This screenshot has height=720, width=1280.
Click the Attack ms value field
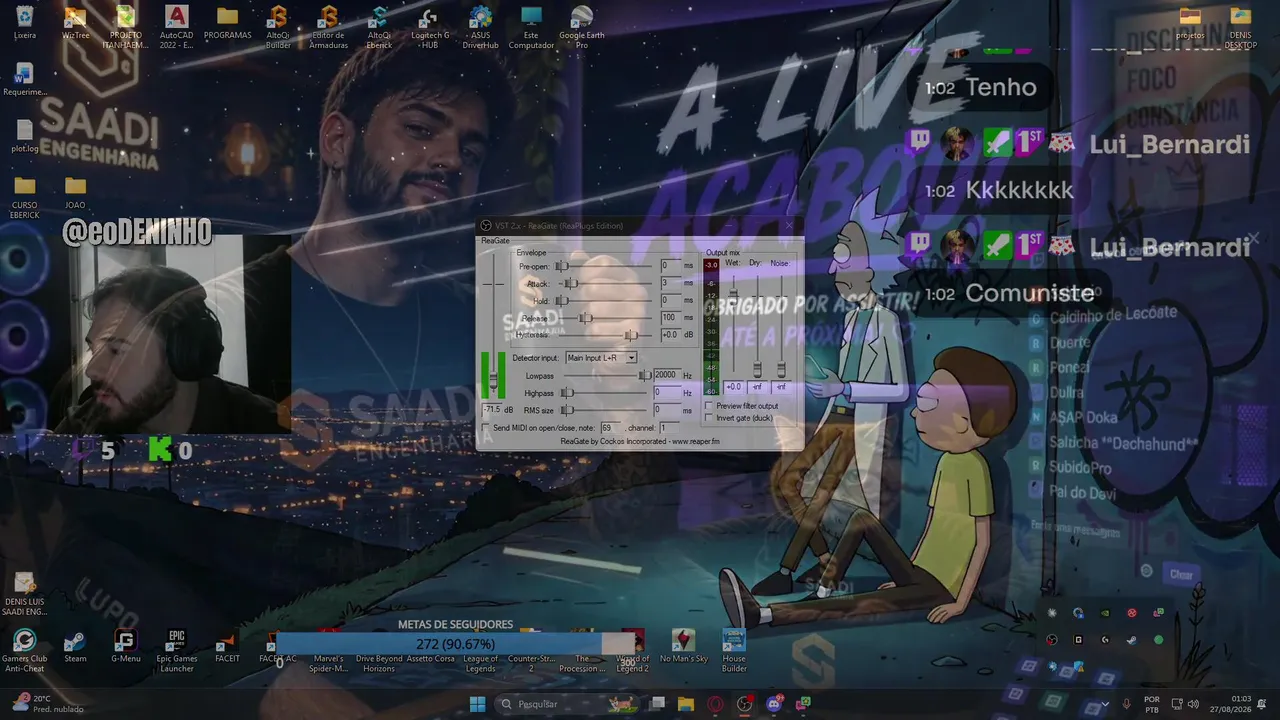[x=670, y=283]
